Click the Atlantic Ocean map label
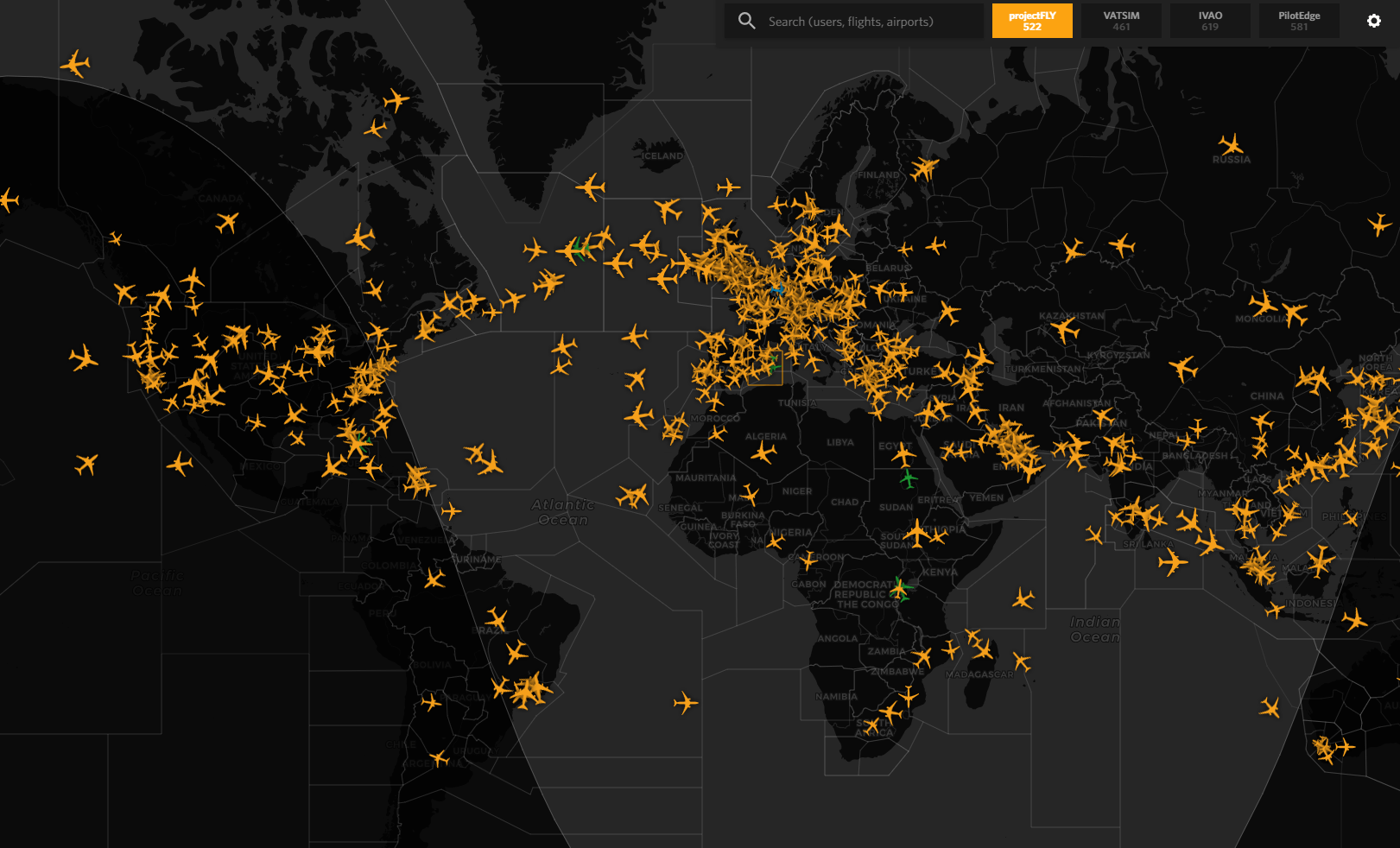 tap(563, 512)
